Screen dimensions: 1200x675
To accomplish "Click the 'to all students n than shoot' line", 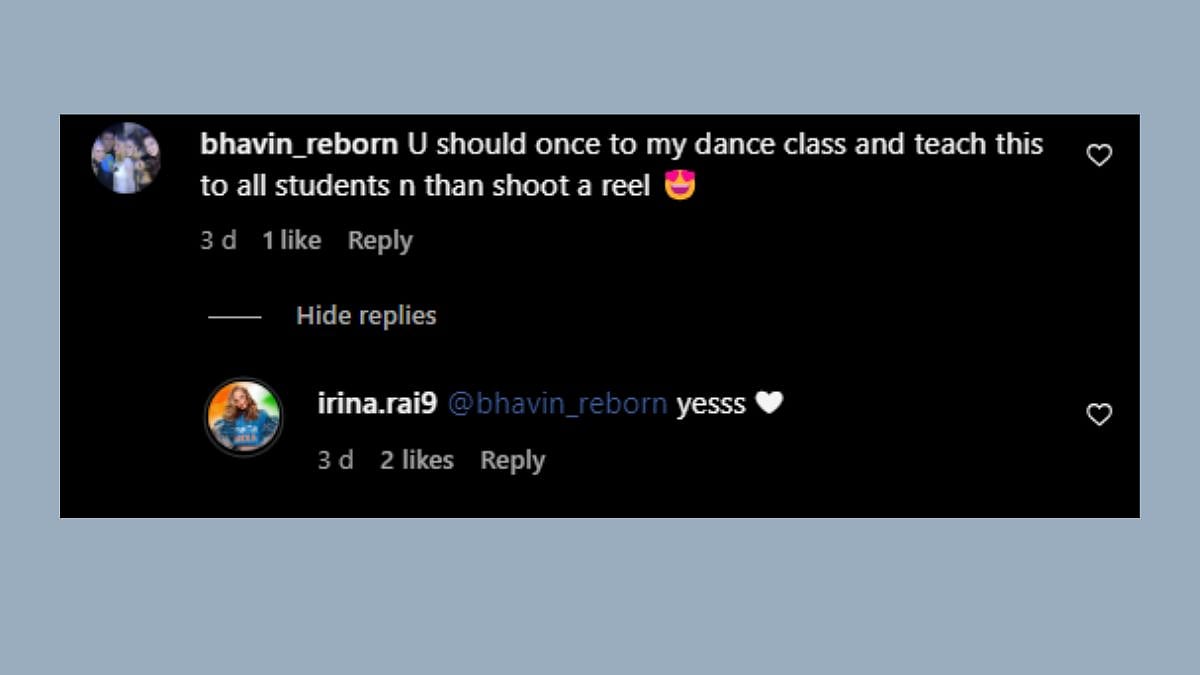I will pos(425,186).
